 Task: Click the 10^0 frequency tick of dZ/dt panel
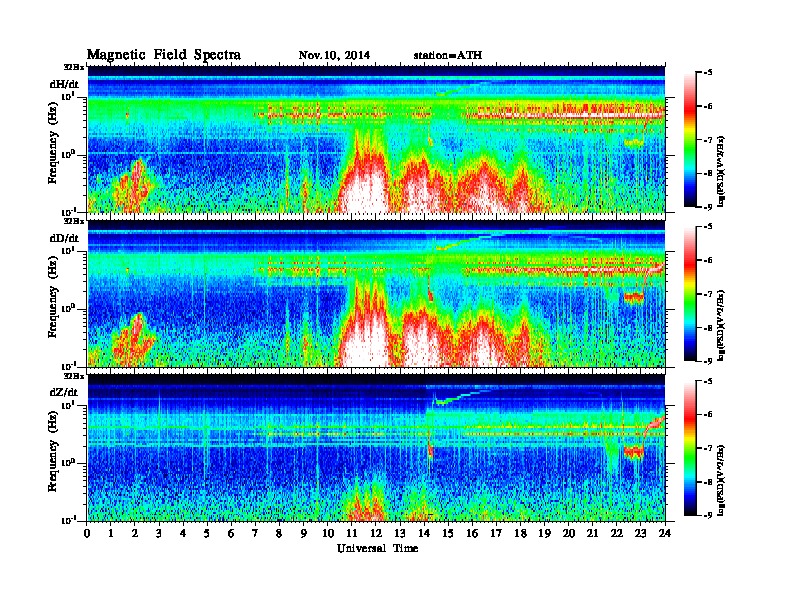(x=69, y=462)
